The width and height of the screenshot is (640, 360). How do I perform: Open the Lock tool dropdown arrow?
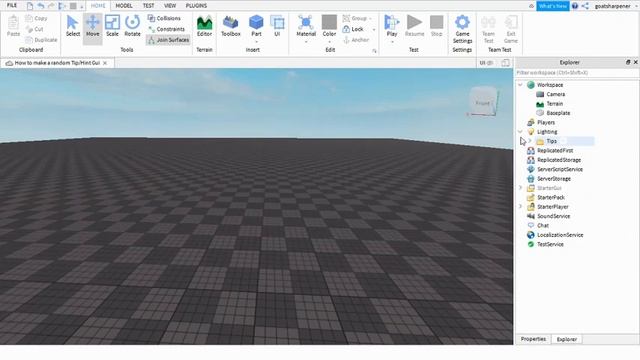click(x=373, y=29)
